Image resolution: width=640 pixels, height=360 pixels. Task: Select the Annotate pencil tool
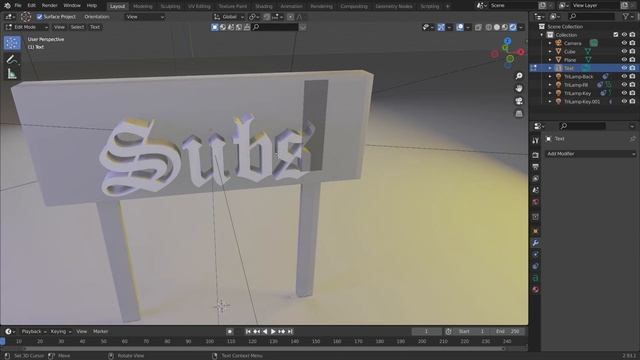pos(12,60)
